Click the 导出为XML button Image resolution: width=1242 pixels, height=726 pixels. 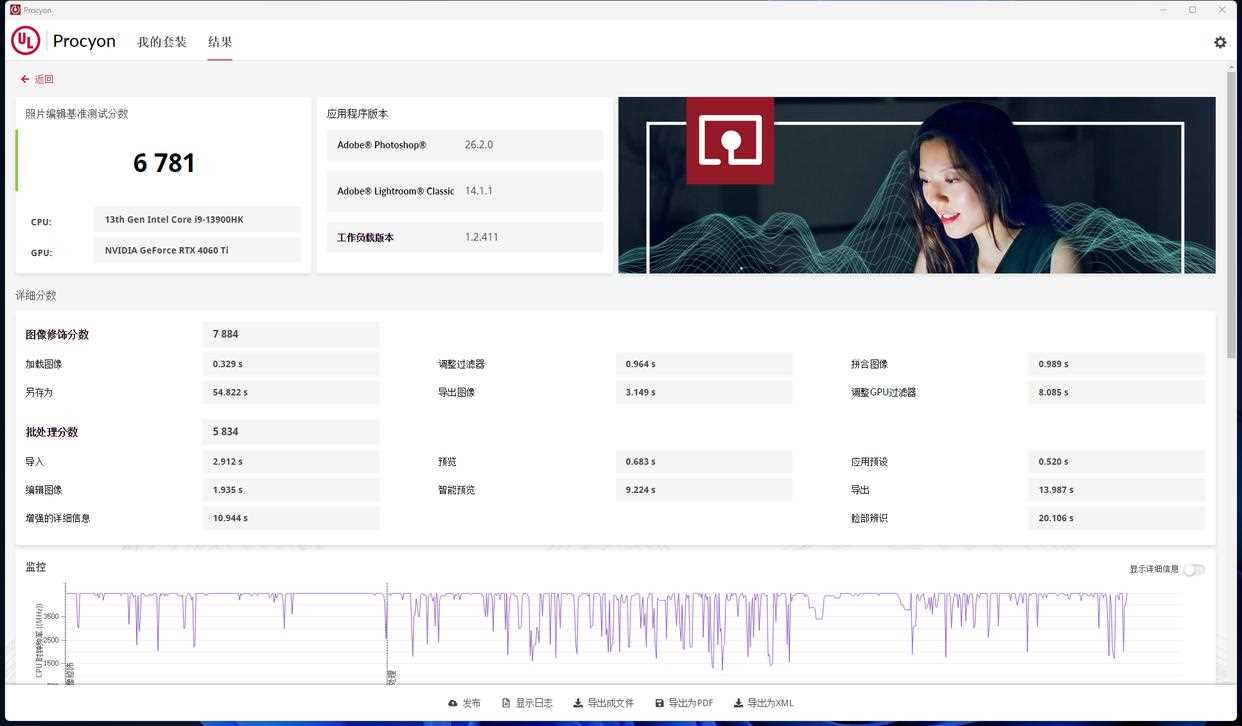tap(764, 703)
